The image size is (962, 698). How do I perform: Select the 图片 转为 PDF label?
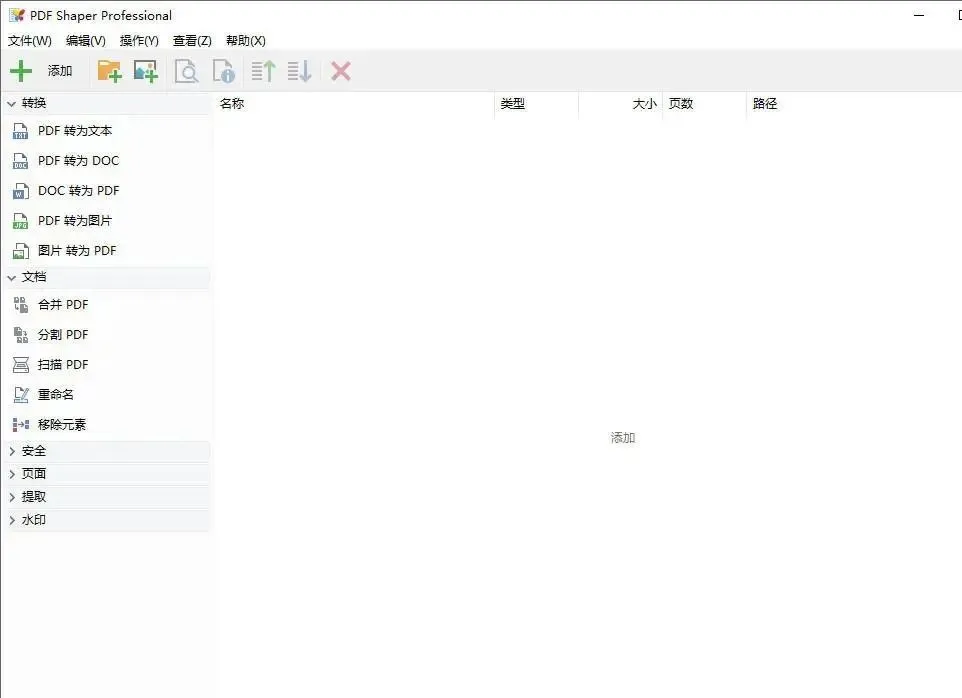(77, 251)
